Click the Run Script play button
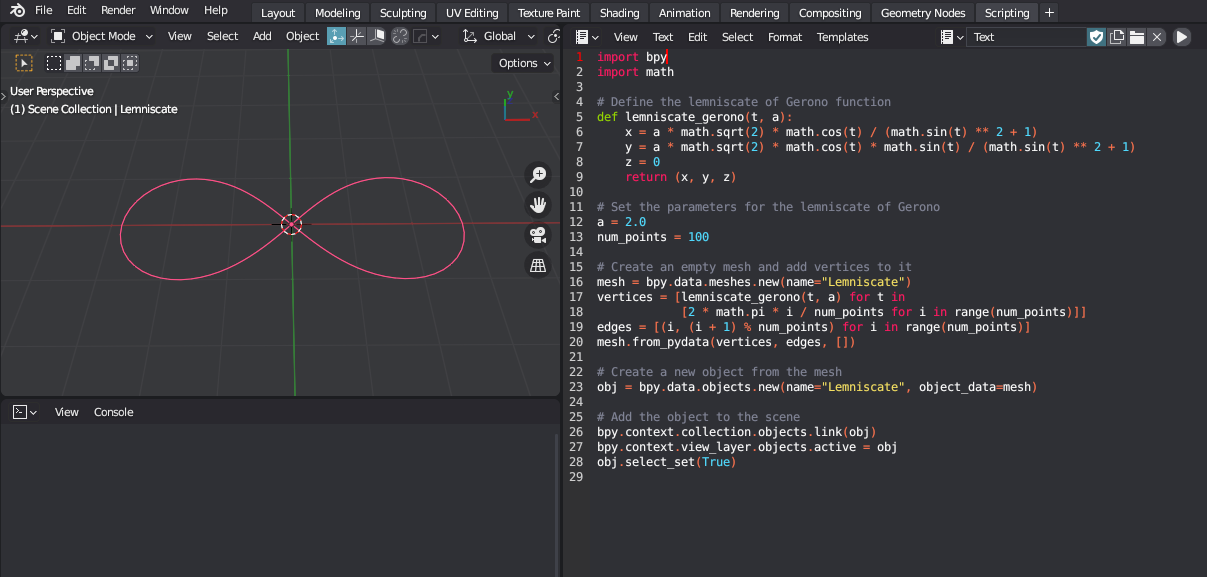This screenshot has width=1207, height=577. [1181, 37]
